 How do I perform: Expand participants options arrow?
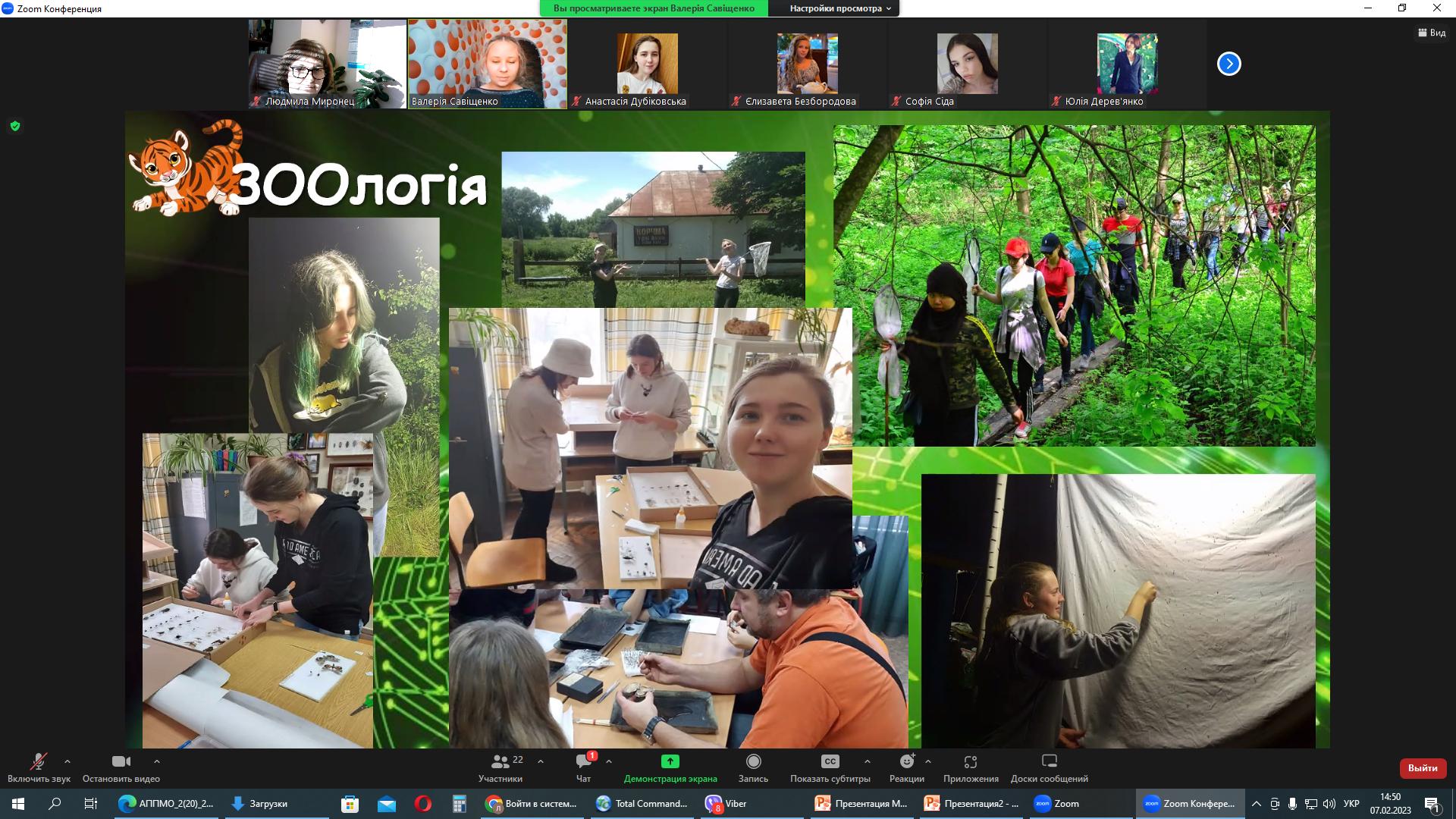[541, 761]
